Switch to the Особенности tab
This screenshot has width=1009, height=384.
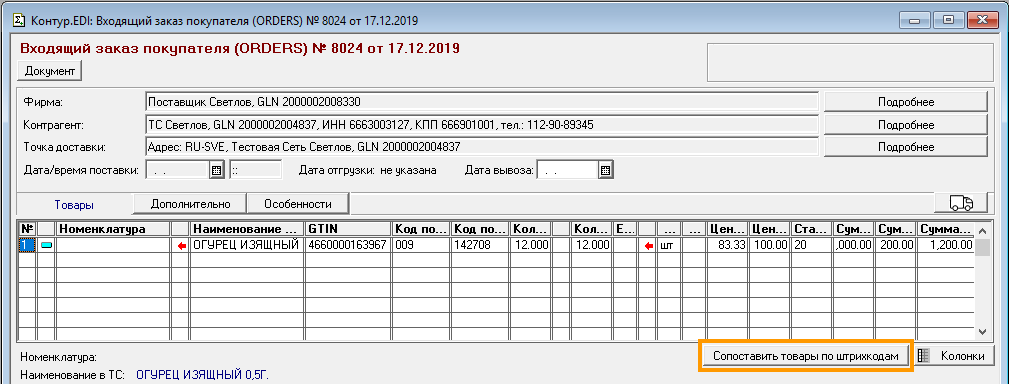coord(298,204)
